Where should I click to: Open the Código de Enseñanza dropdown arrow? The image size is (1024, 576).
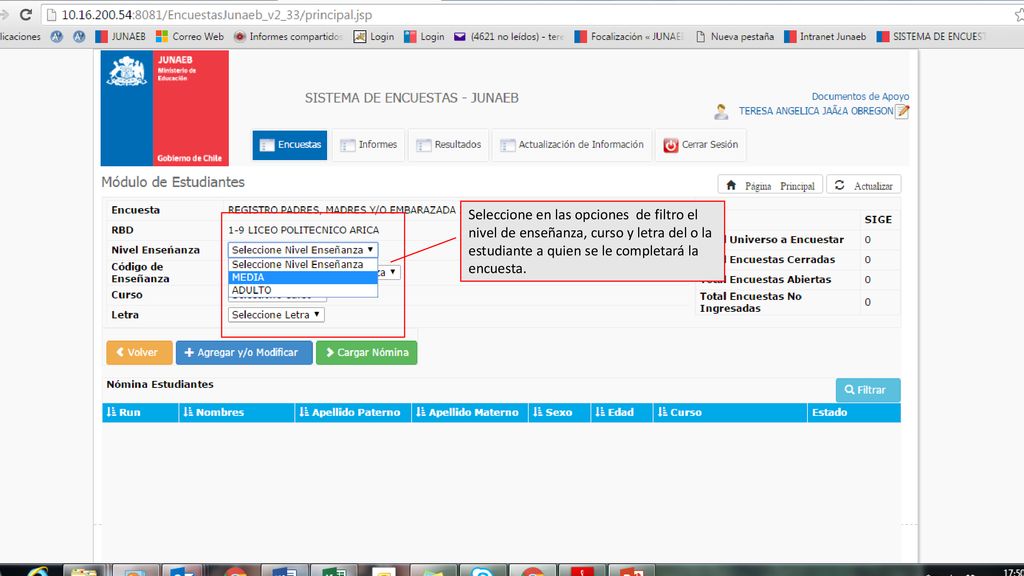392,272
